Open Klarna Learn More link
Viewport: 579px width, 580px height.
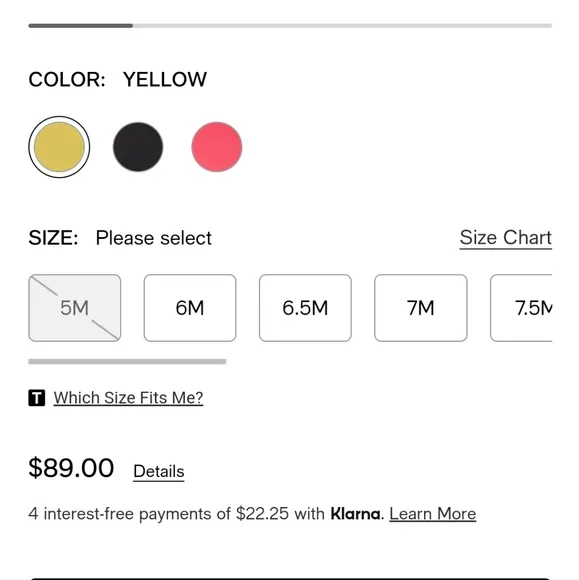click(432, 514)
